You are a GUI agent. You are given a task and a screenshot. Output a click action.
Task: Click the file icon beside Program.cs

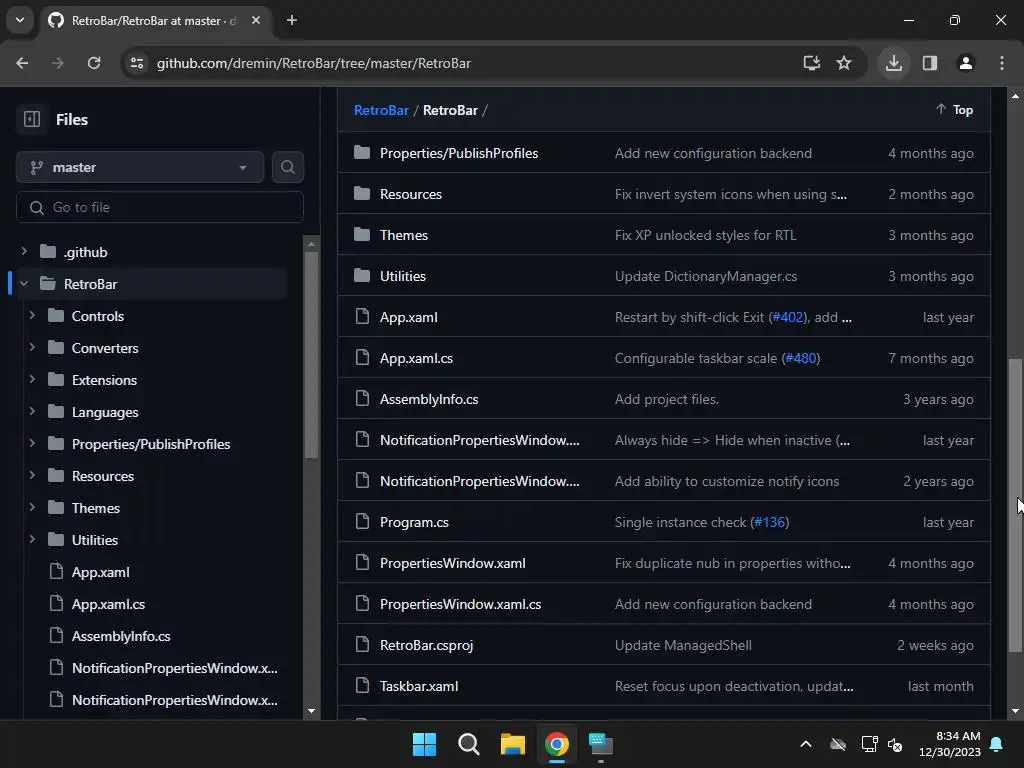362,522
